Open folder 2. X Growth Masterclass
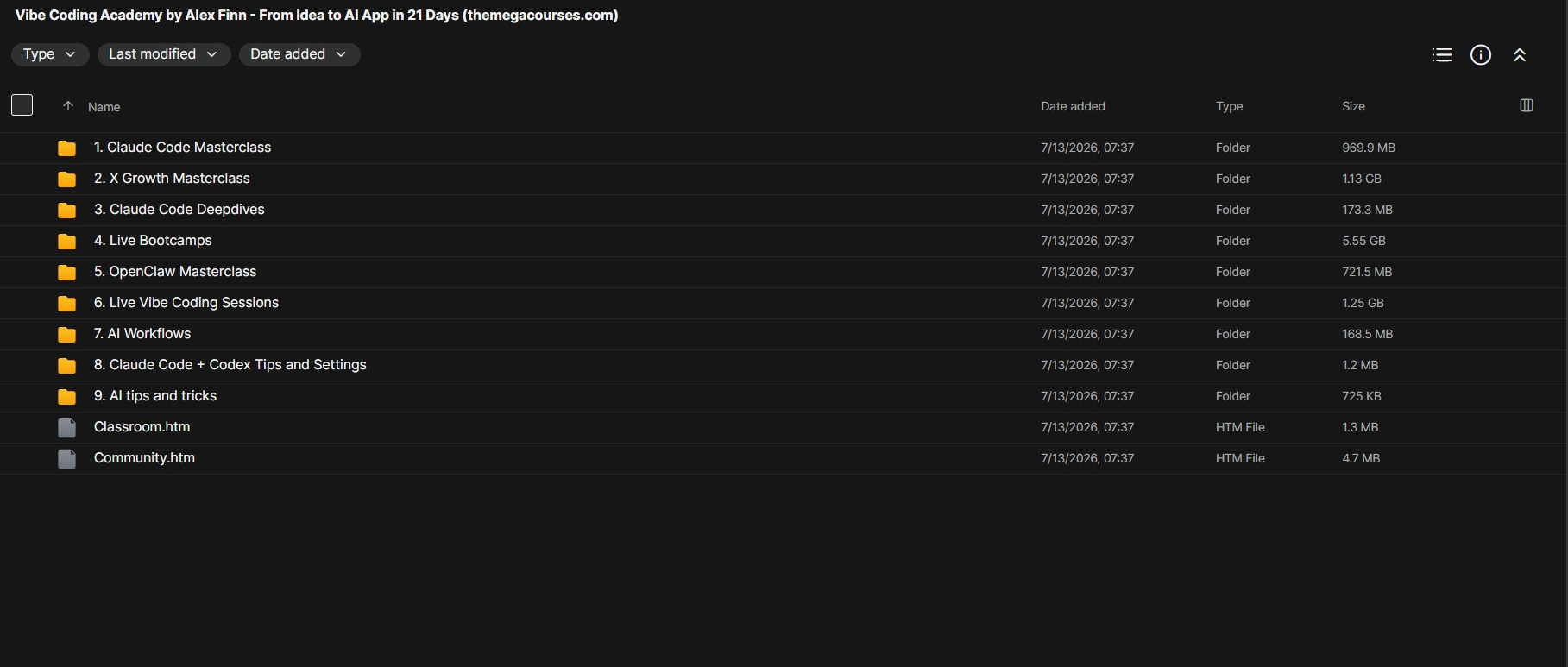This screenshot has height=667, width=1568. (x=172, y=179)
